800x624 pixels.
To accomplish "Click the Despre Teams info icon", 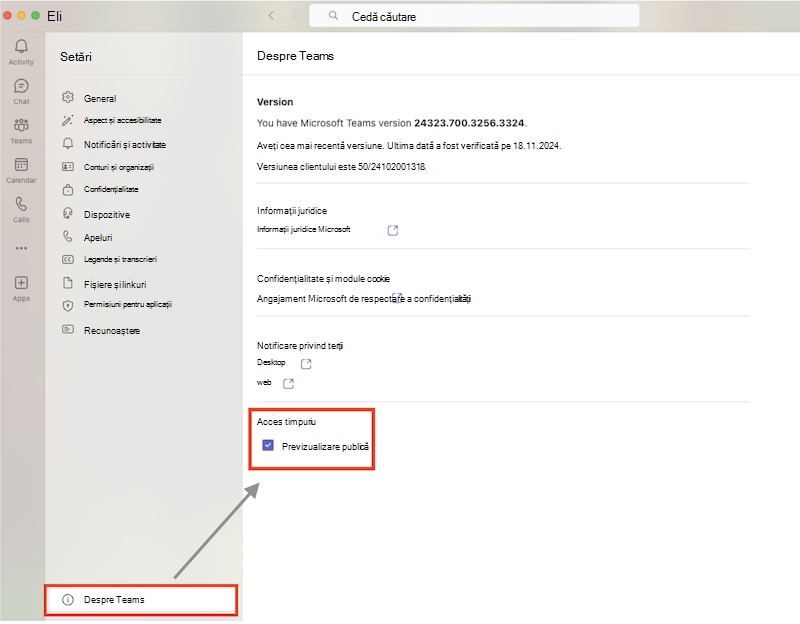I will point(68,600).
